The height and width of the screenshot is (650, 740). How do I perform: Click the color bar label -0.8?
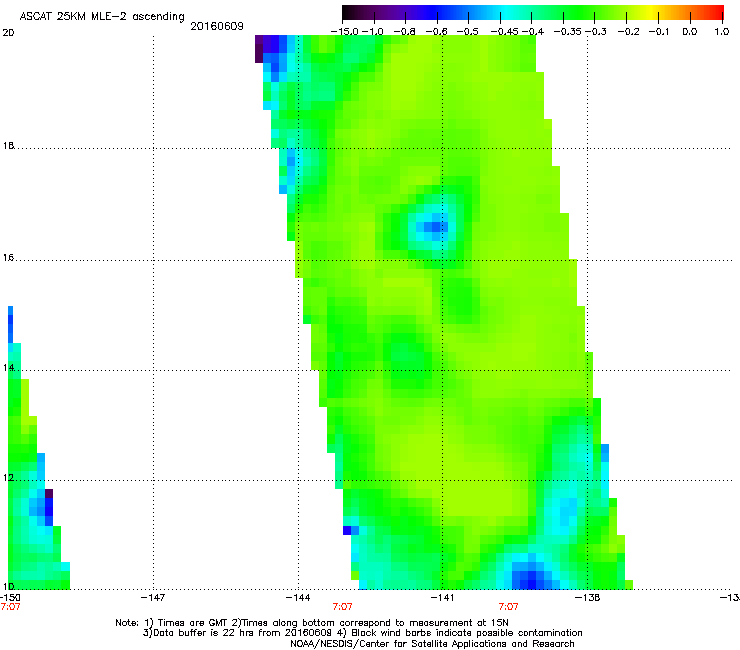[404, 32]
